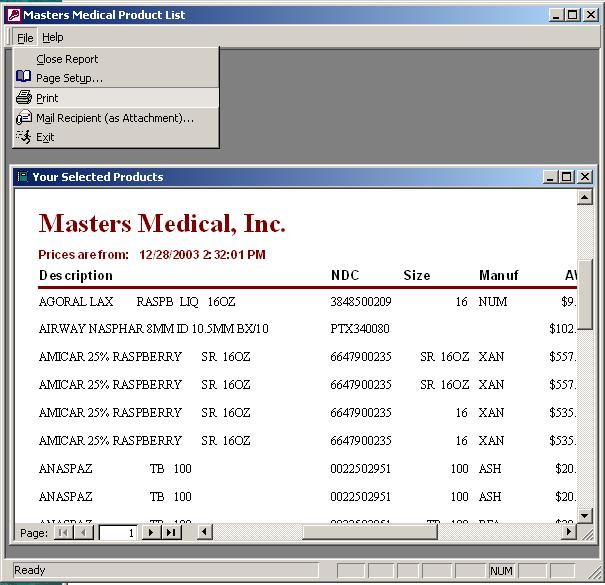This screenshot has width=605, height=585.
Task: Click vertical scrollbar down arrow
Action: [x=585, y=515]
